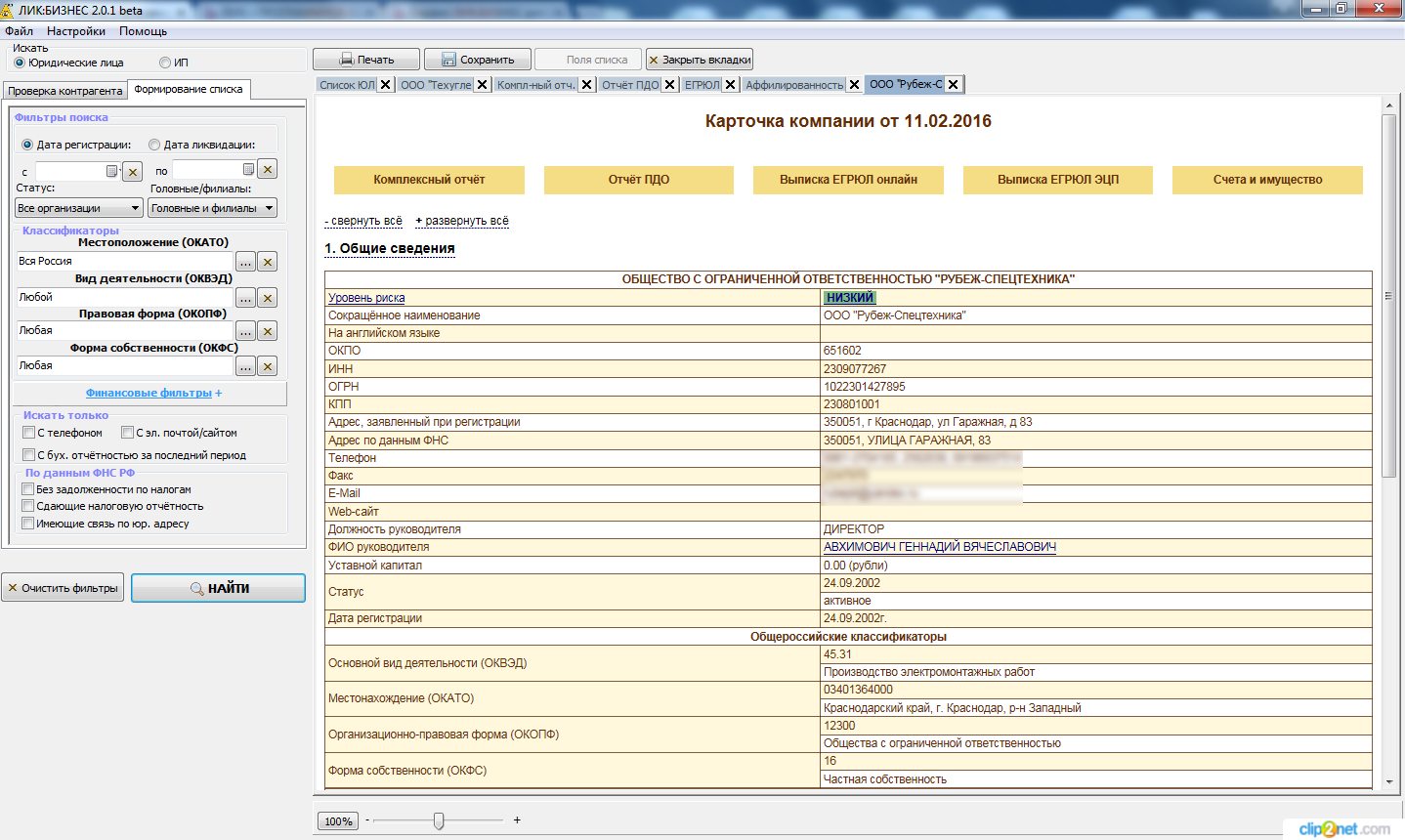Enable the 'С телефоном' checkbox

point(29,433)
